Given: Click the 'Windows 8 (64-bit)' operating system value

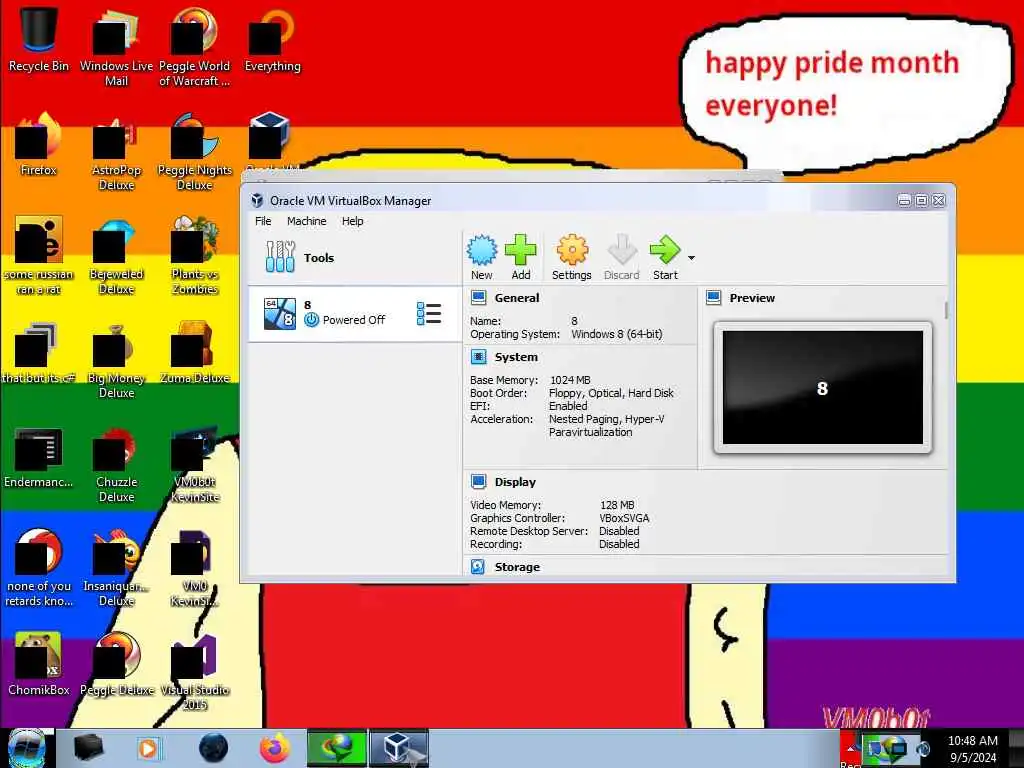Looking at the screenshot, I should 616,334.
